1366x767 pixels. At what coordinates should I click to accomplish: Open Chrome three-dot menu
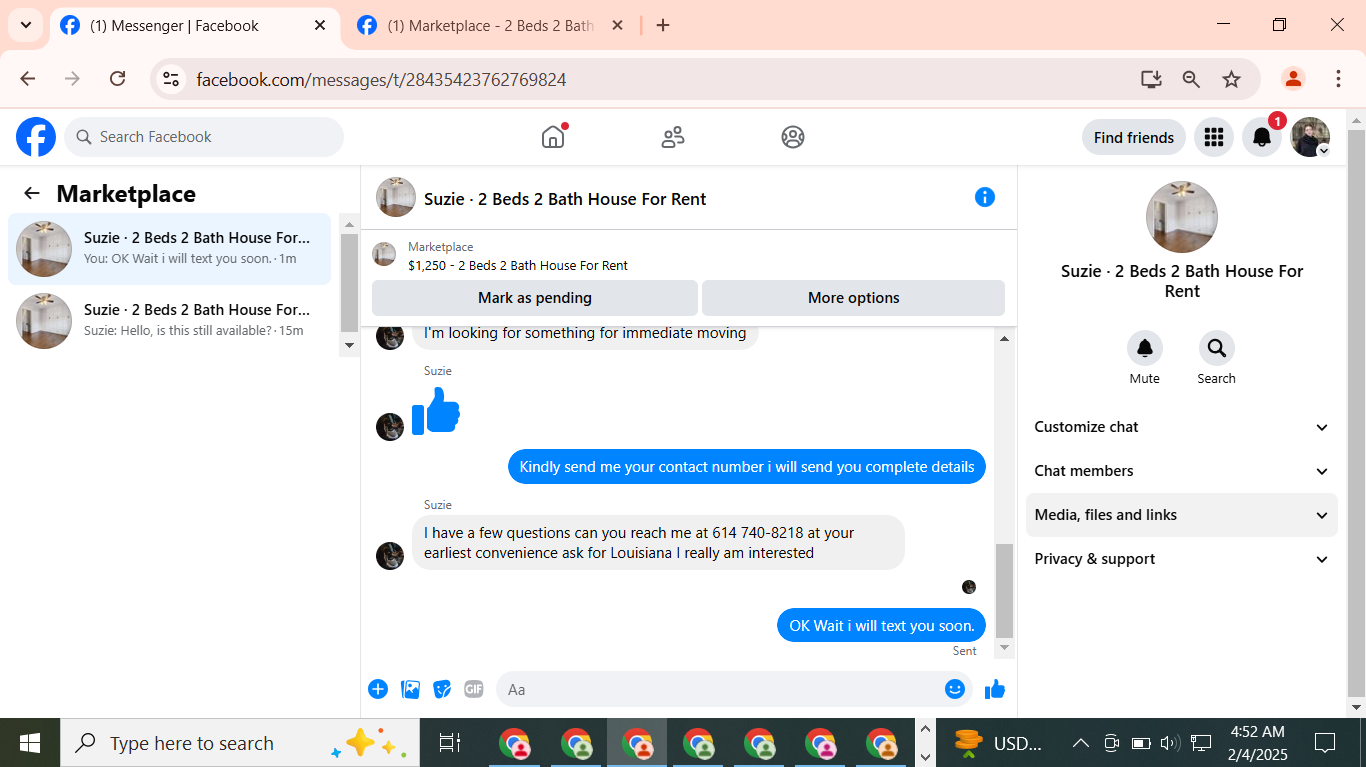coord(1338,79)
